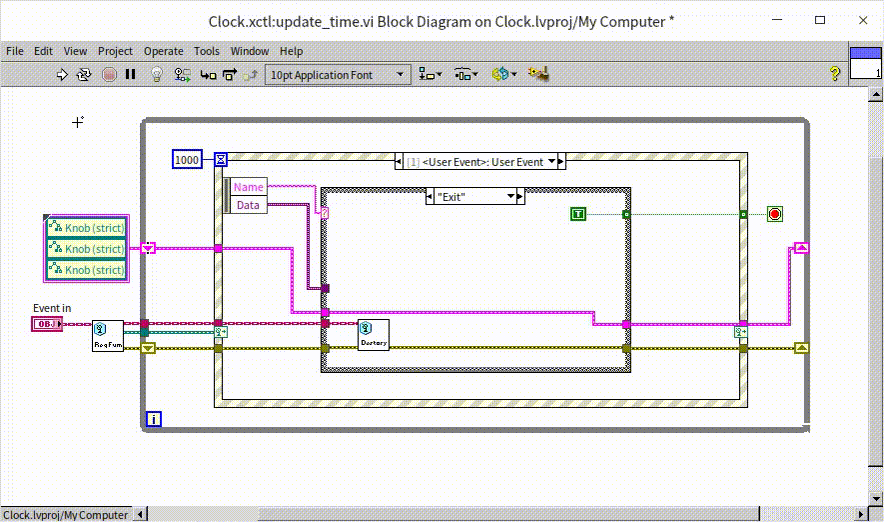Select the Destroy subVI node
884x522 pixels.
click(373, 335)
